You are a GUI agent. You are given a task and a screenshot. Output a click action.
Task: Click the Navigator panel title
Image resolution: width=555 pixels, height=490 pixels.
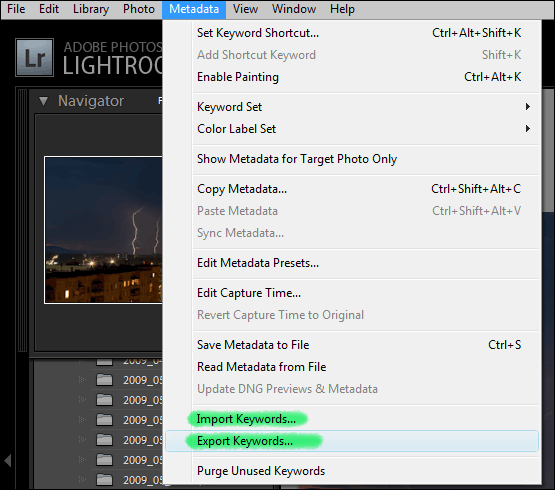click(x=91, y=101)
